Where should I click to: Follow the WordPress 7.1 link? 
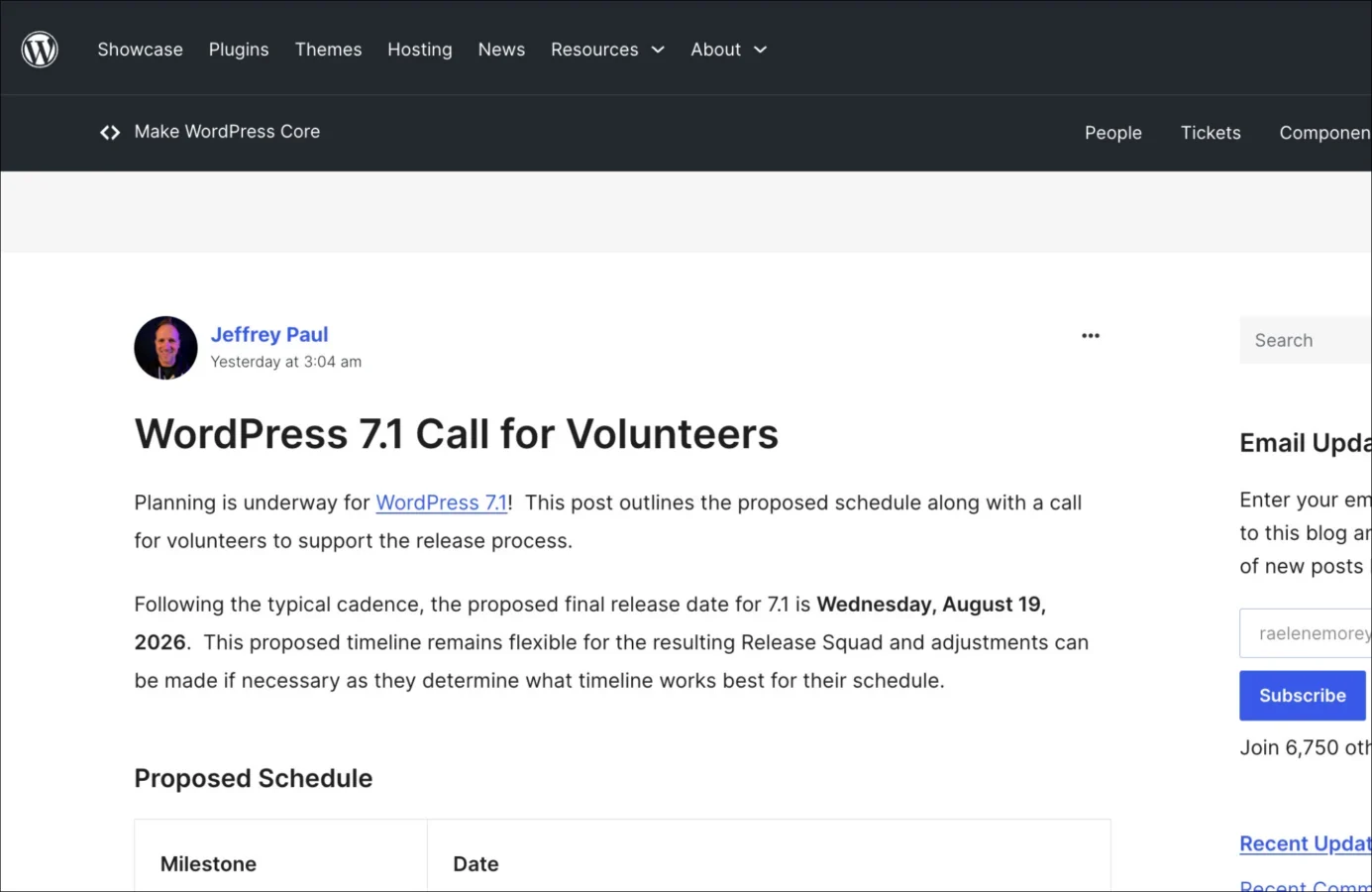pyautogui.click(x=442, y=502)
